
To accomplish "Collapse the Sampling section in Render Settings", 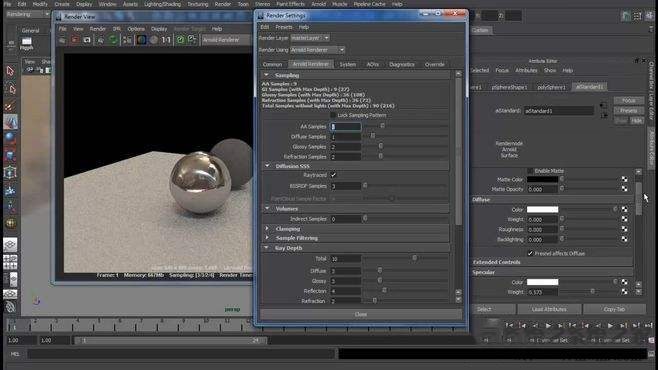I will click(x=266, y=75).
